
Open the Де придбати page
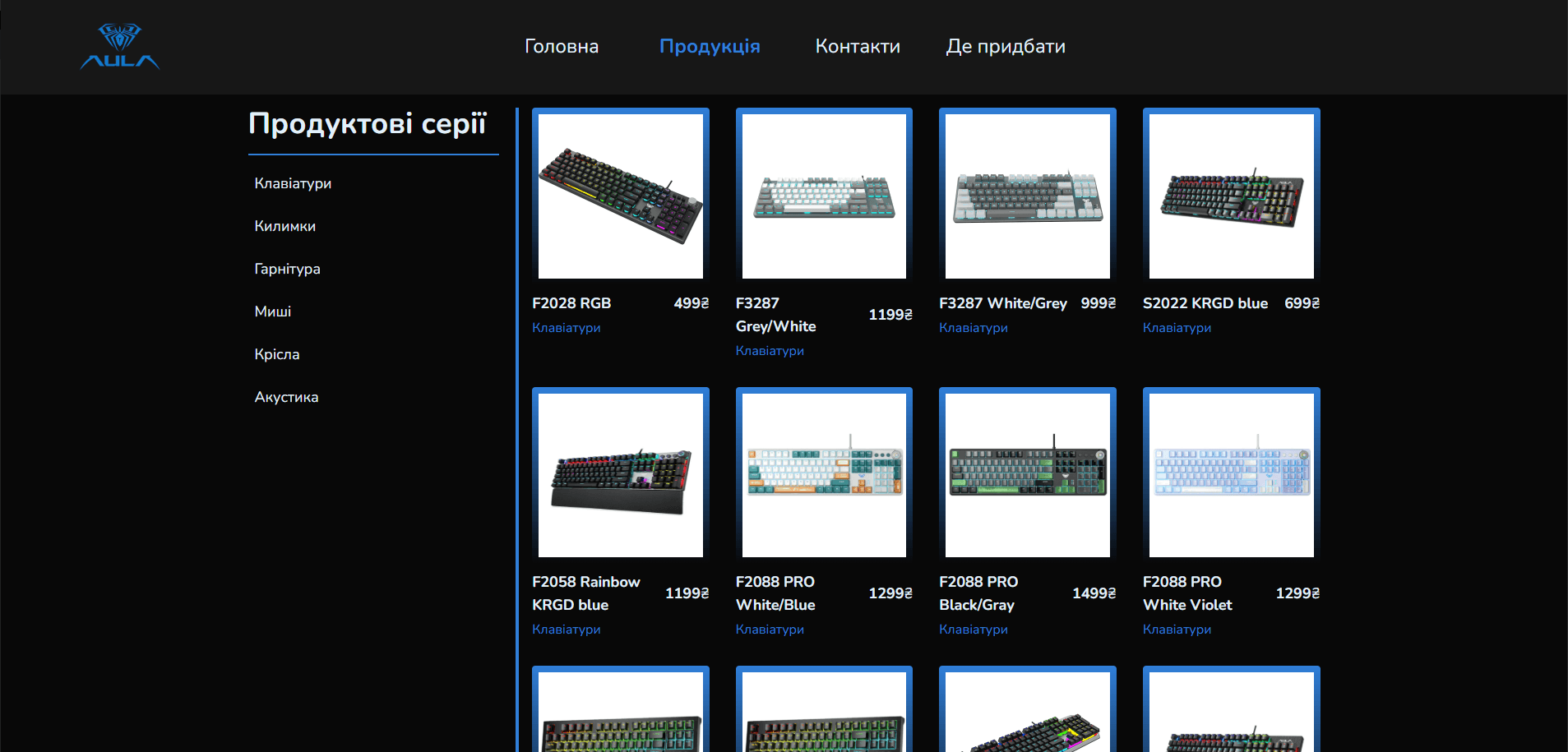[x=1006, y=46]
